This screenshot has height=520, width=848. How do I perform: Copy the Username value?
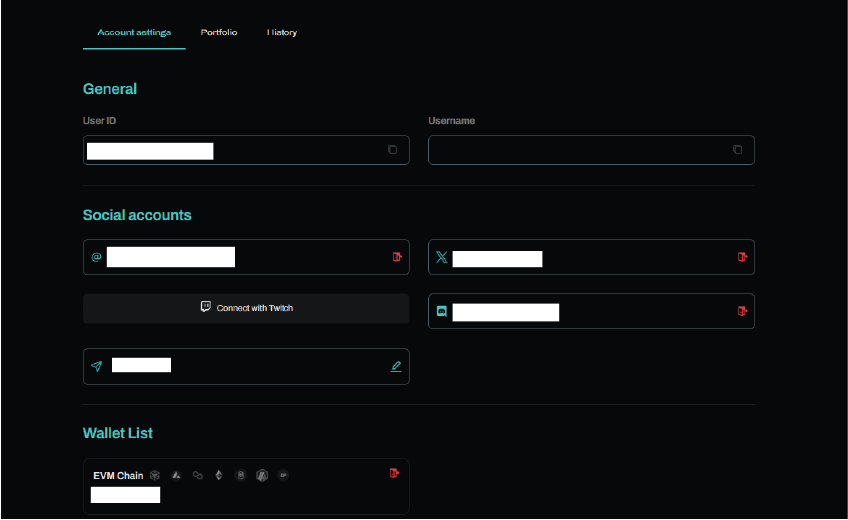pos(738,150)
